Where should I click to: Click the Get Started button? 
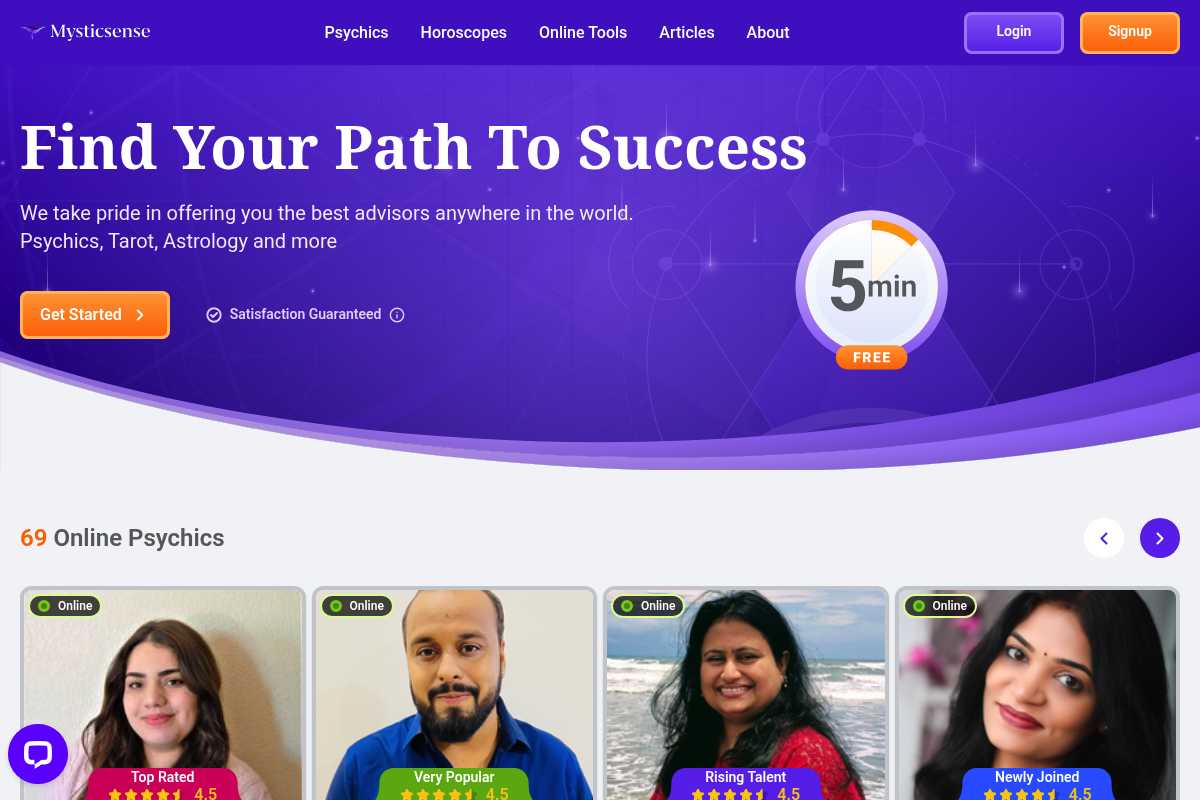[x=95, y=315]
